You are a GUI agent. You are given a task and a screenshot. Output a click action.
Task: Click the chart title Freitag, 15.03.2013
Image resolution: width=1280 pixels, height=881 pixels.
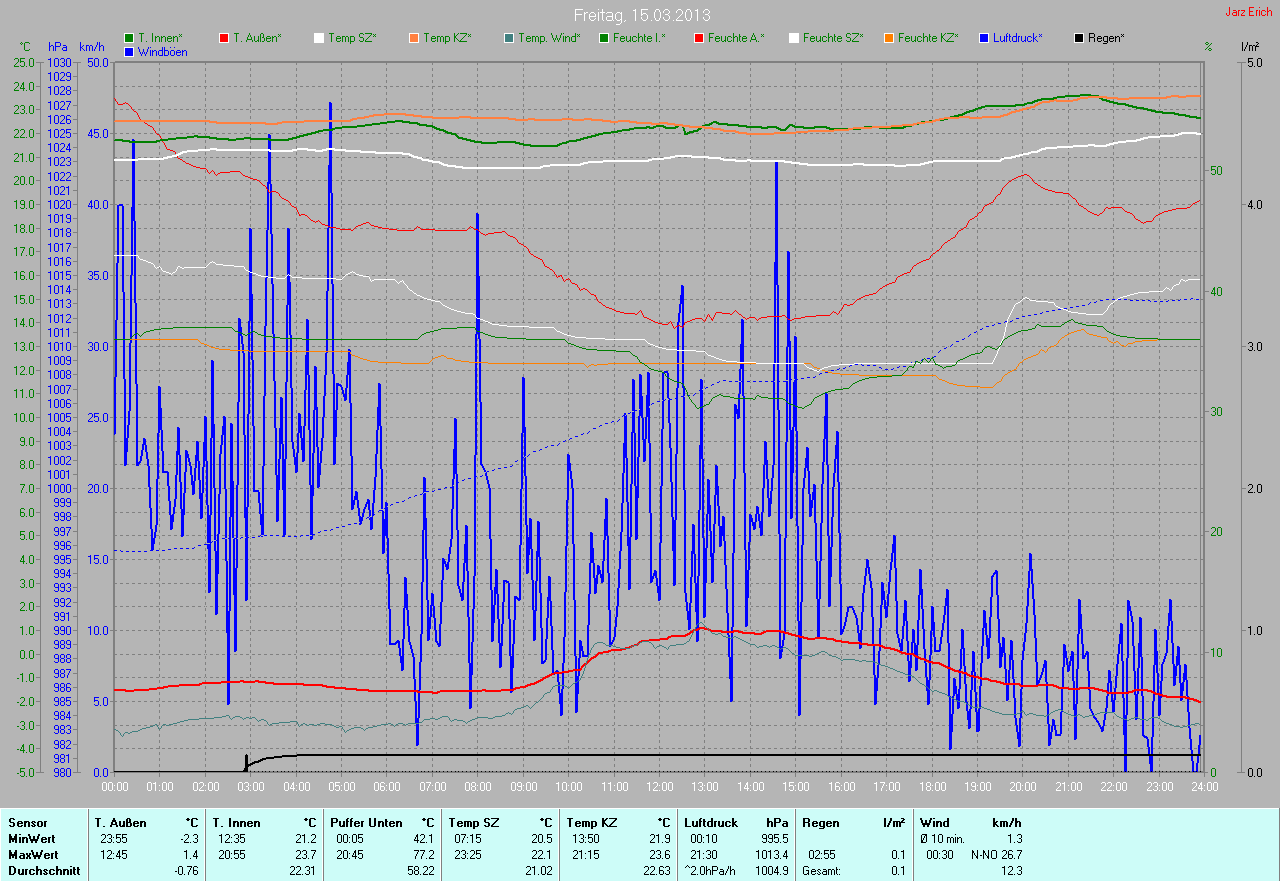641,15
